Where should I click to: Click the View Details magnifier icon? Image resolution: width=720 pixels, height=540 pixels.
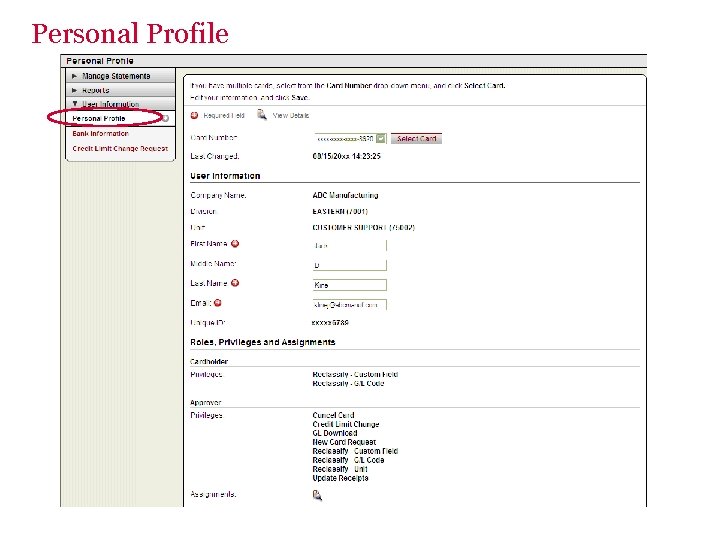(x=262, y=114)
